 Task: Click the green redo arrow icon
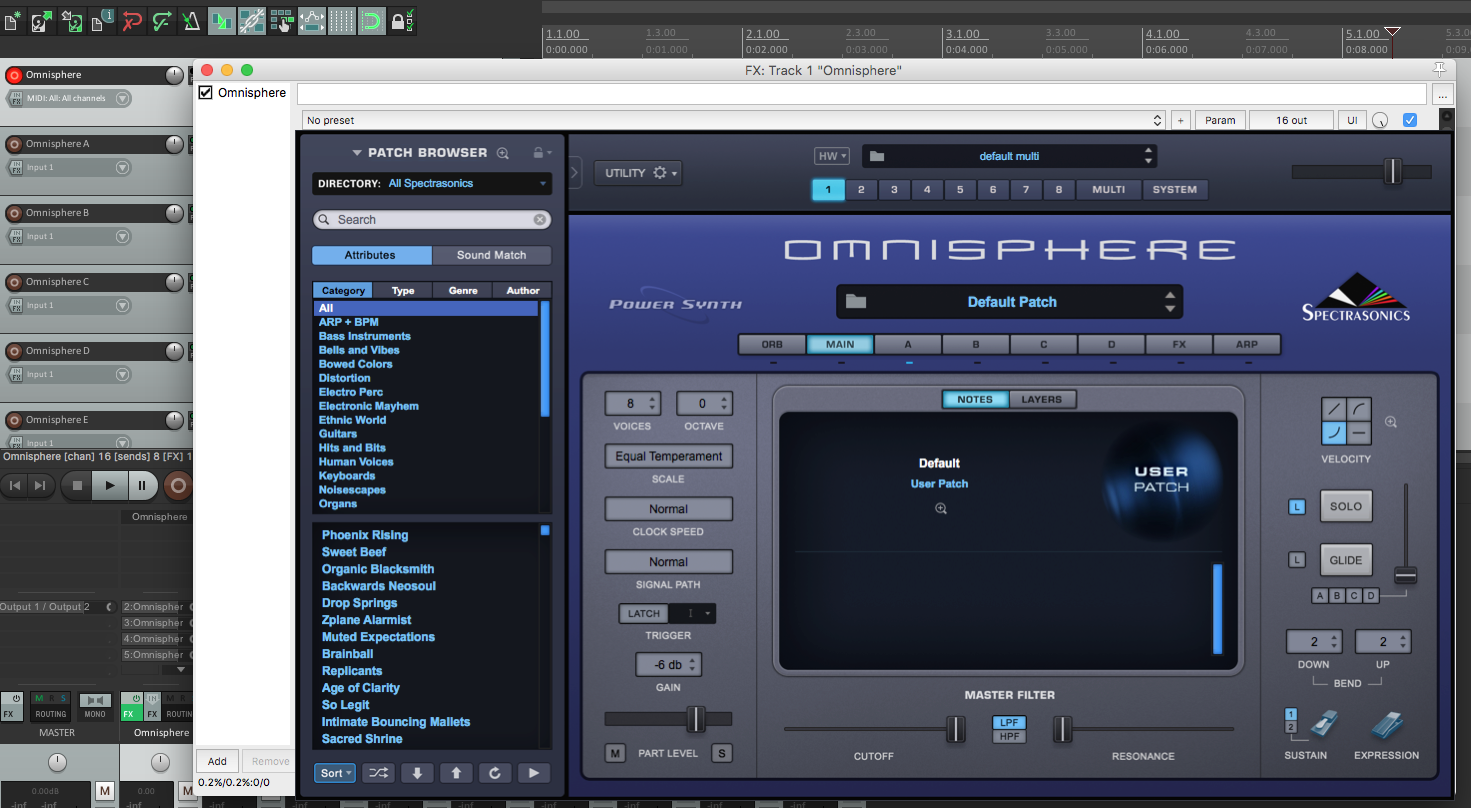click(x=162, y=20)
